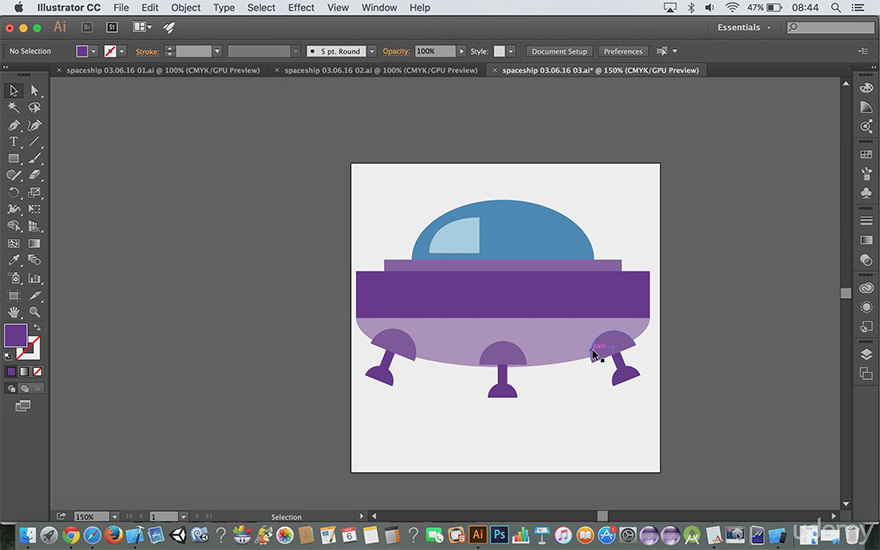The image size is (880, 550).
Task: Open the Symbols panel icon
Action: pos(866,192)
